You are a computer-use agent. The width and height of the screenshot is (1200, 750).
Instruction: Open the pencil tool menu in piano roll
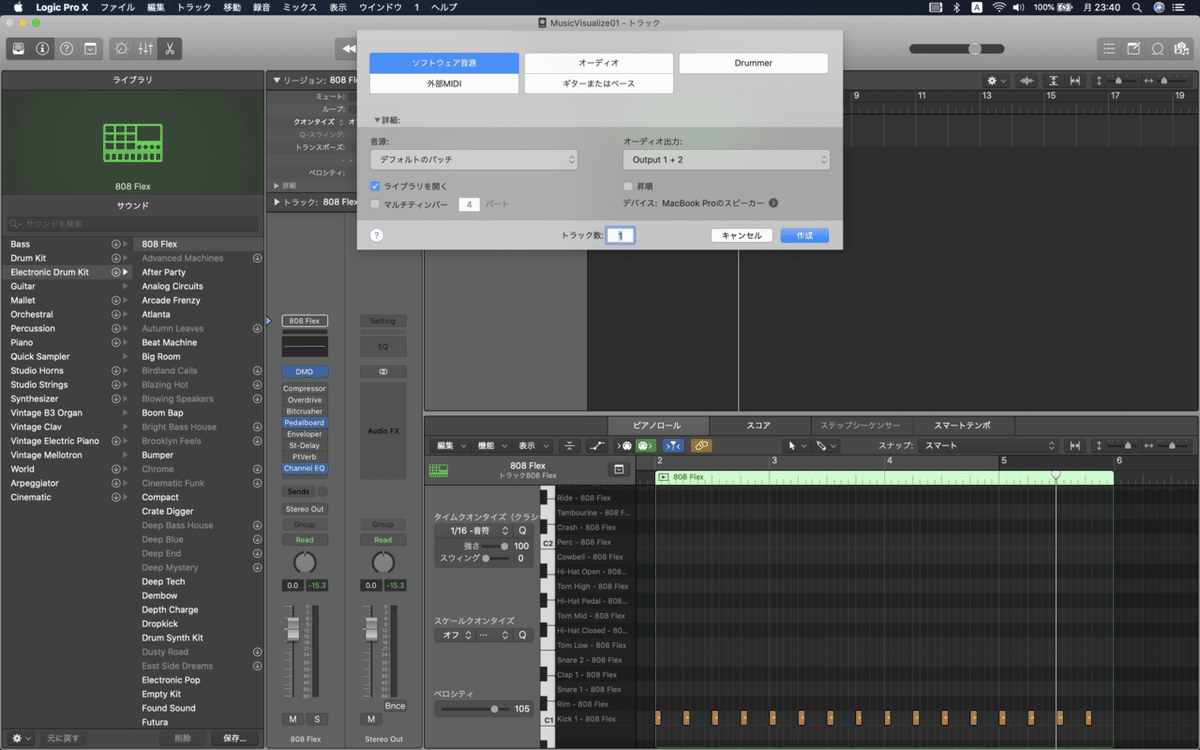[826, 446]
